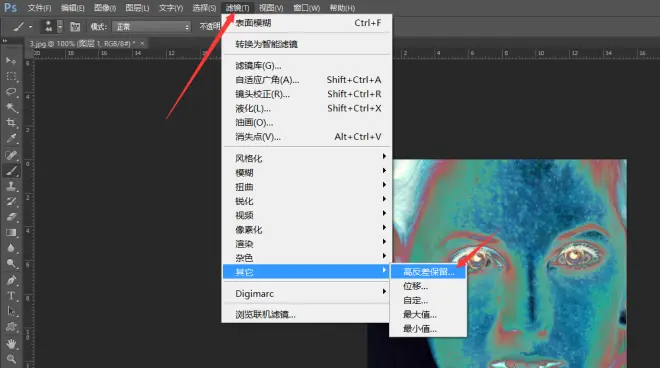660x368 pixels.
Task: Select the Zoom tool
Action: click(11, 359)
